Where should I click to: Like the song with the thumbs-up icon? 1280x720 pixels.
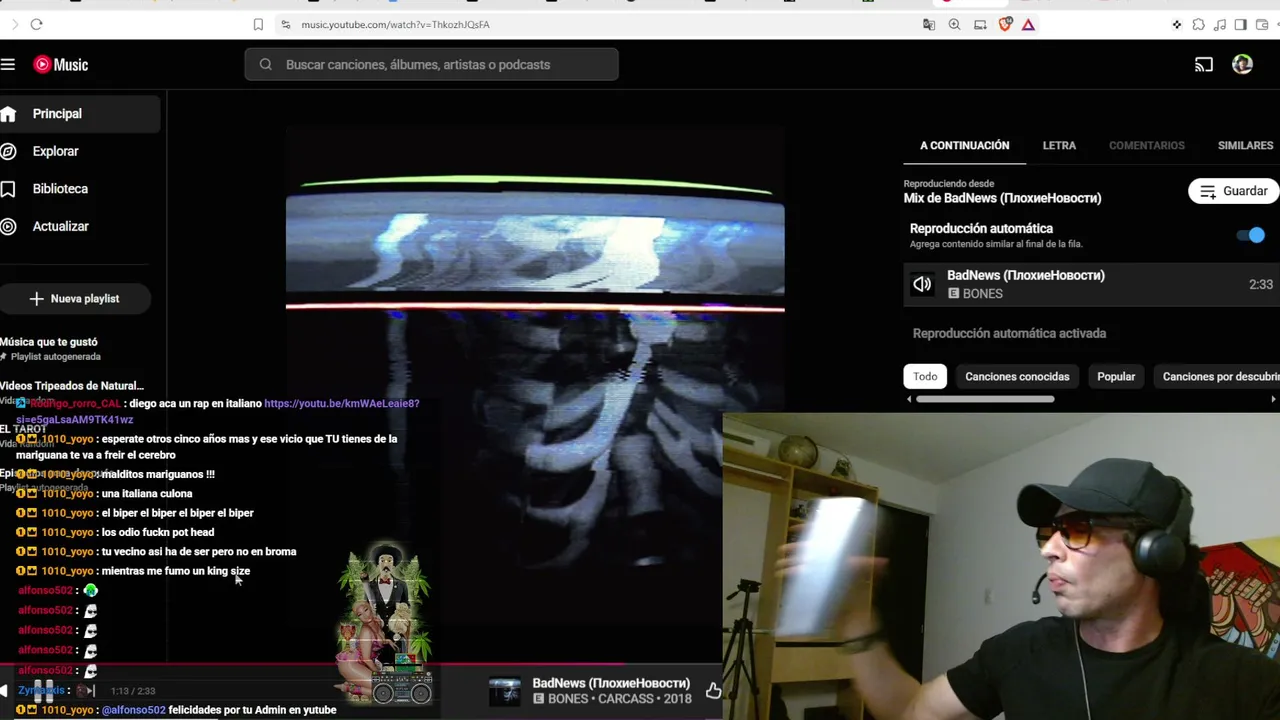pyautogui.click(x=713, y=691)
